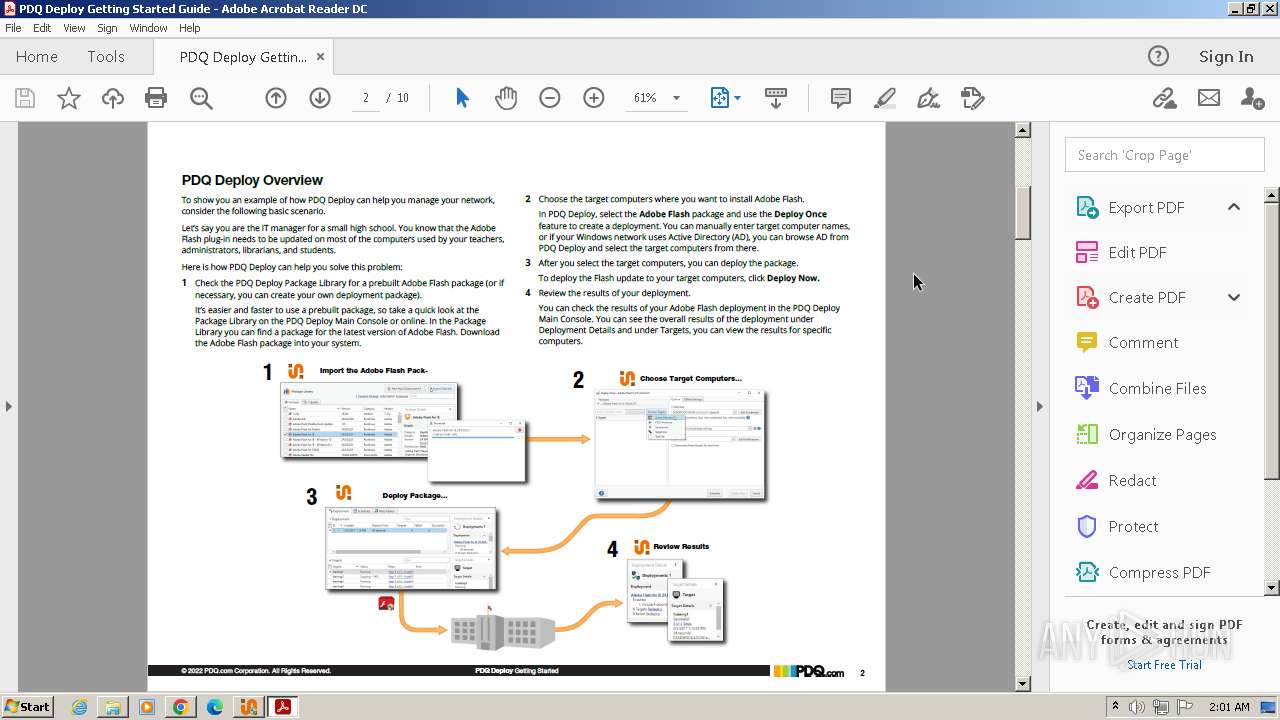Select the PDQ Deploy Getting document tab
Viewport: 1280px width, 720px height.
click(243, 57)
